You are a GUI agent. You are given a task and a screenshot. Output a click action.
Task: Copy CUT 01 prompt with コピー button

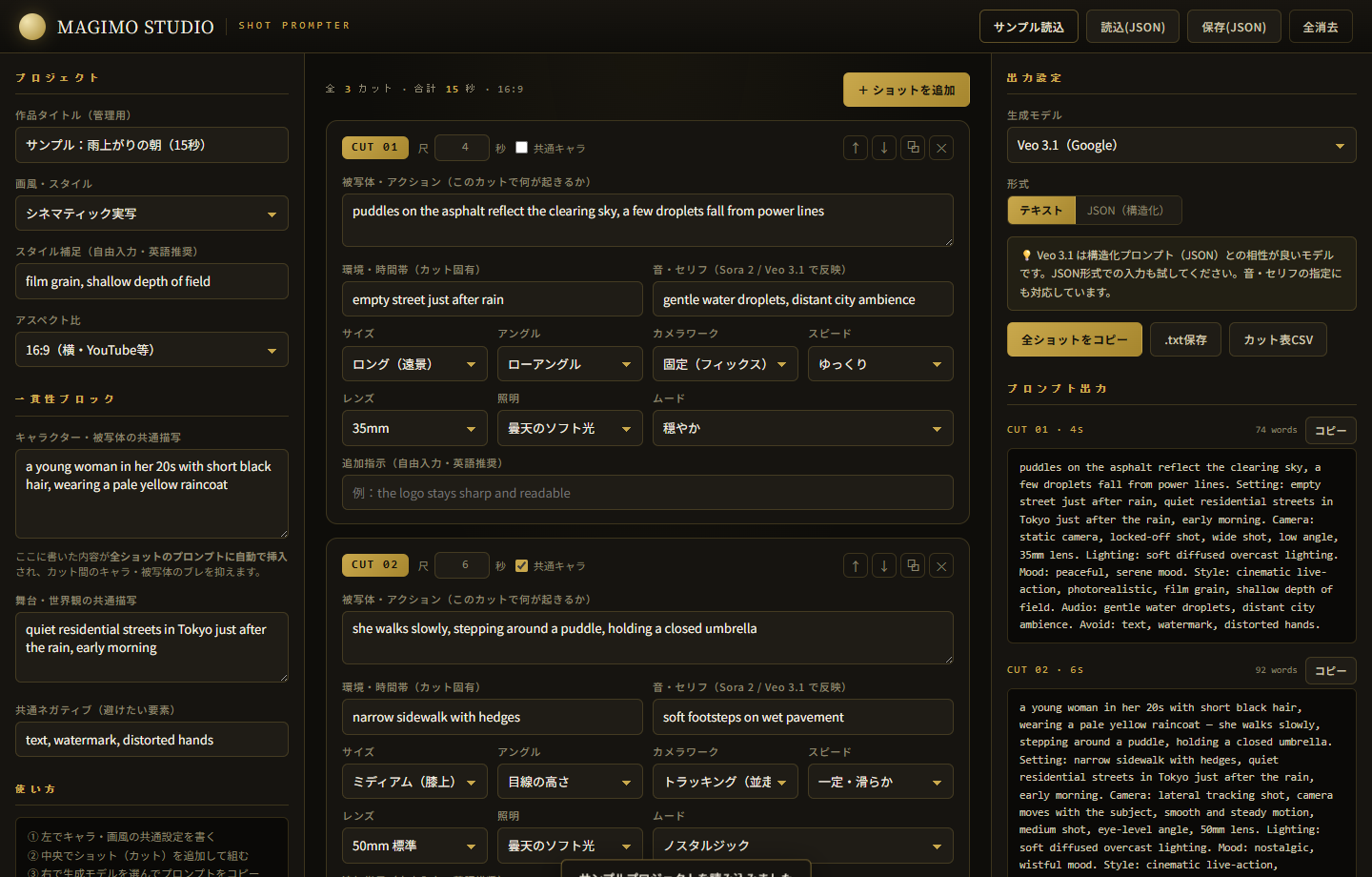click(x=1331, y=430)
